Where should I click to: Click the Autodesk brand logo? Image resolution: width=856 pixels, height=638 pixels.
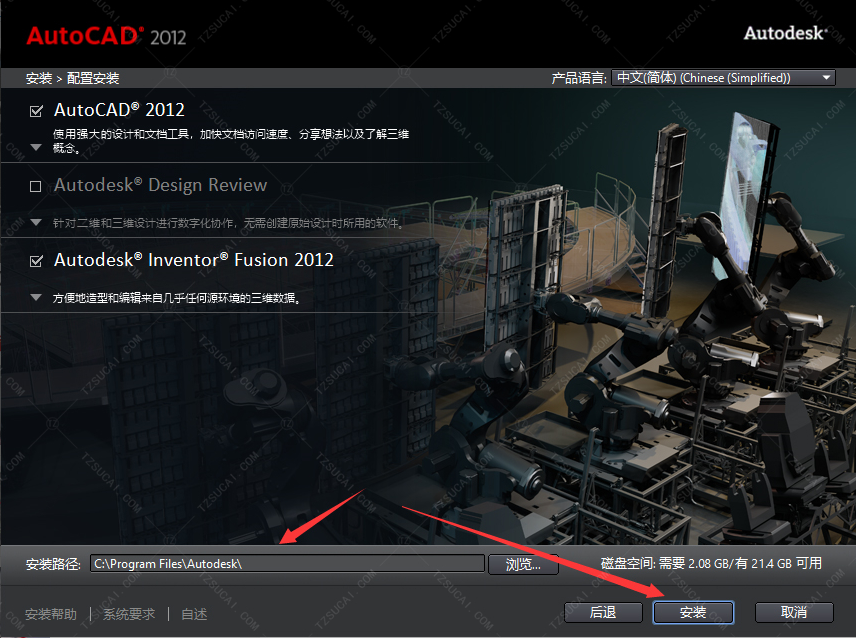[x=784, y=33]
